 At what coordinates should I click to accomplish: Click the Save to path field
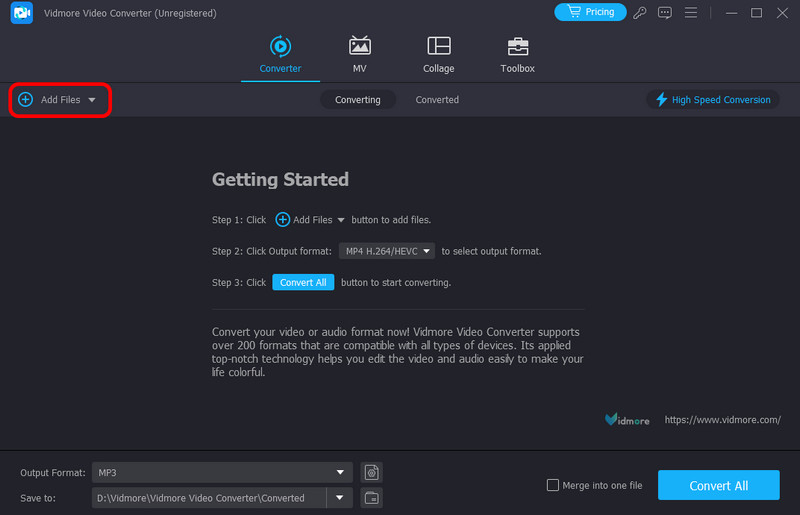pyautogui.click(x=208, y=497)
